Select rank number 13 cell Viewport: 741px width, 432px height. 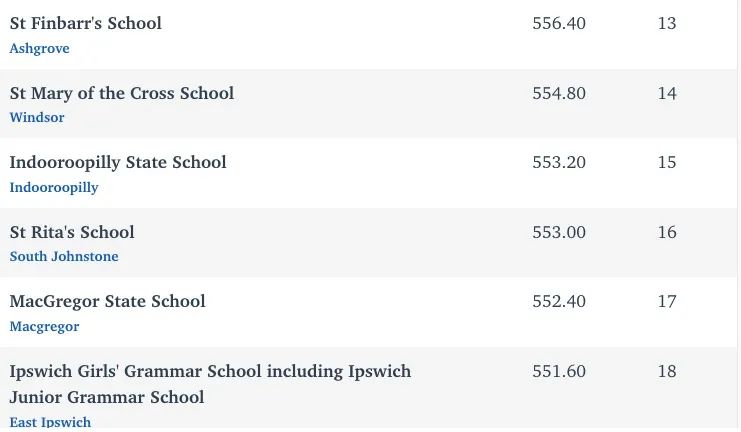click(x=667, y=23)
